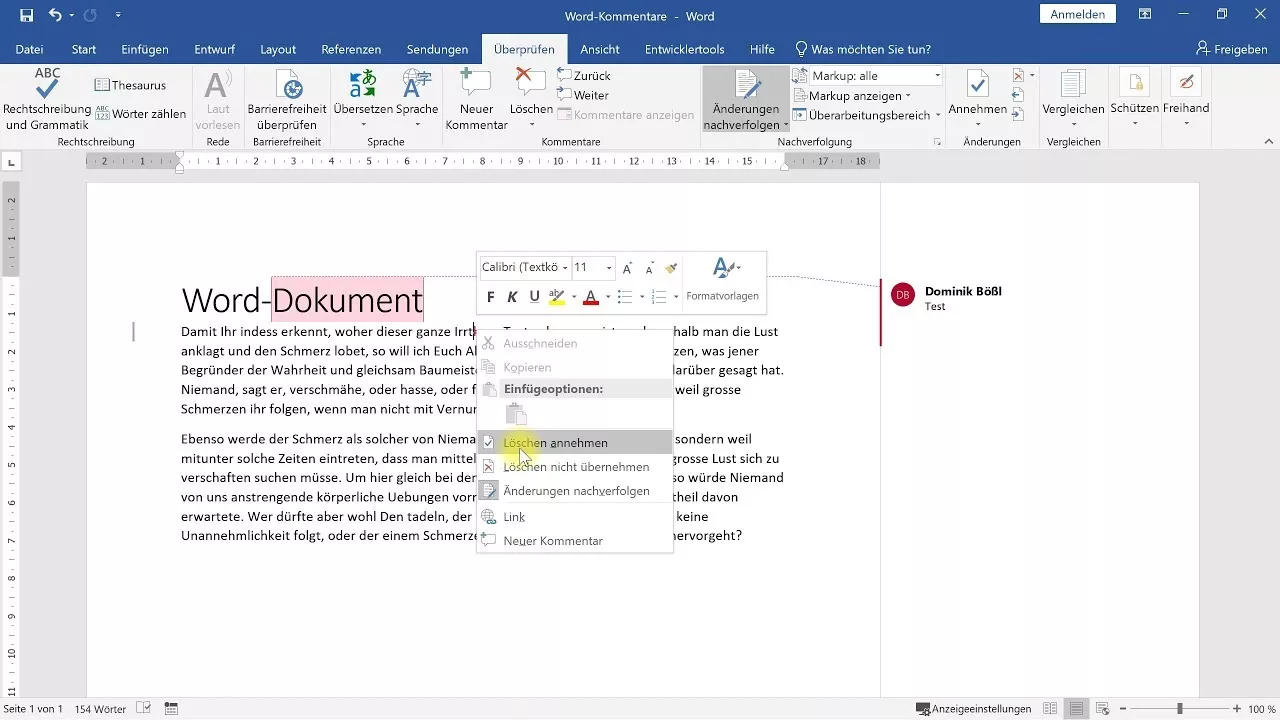The image size is (1280, 720).
Task: Open the Übersetzen tool
Action: pyautogui.click(x=362, y=98)
